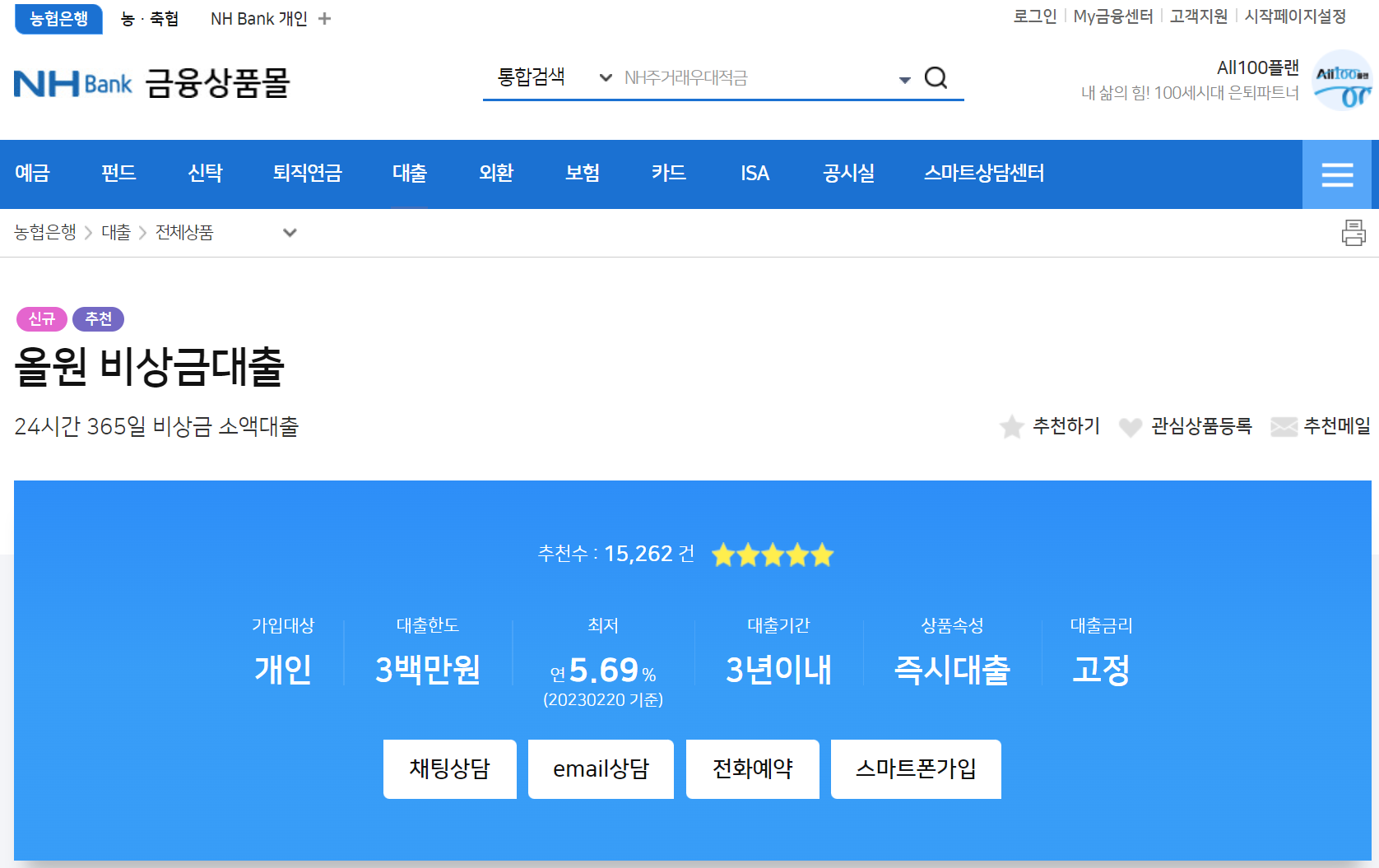This screenshot has width=1379, height=868.
Task: Click the 3년이내 loan period value
Action: (779, 670)
